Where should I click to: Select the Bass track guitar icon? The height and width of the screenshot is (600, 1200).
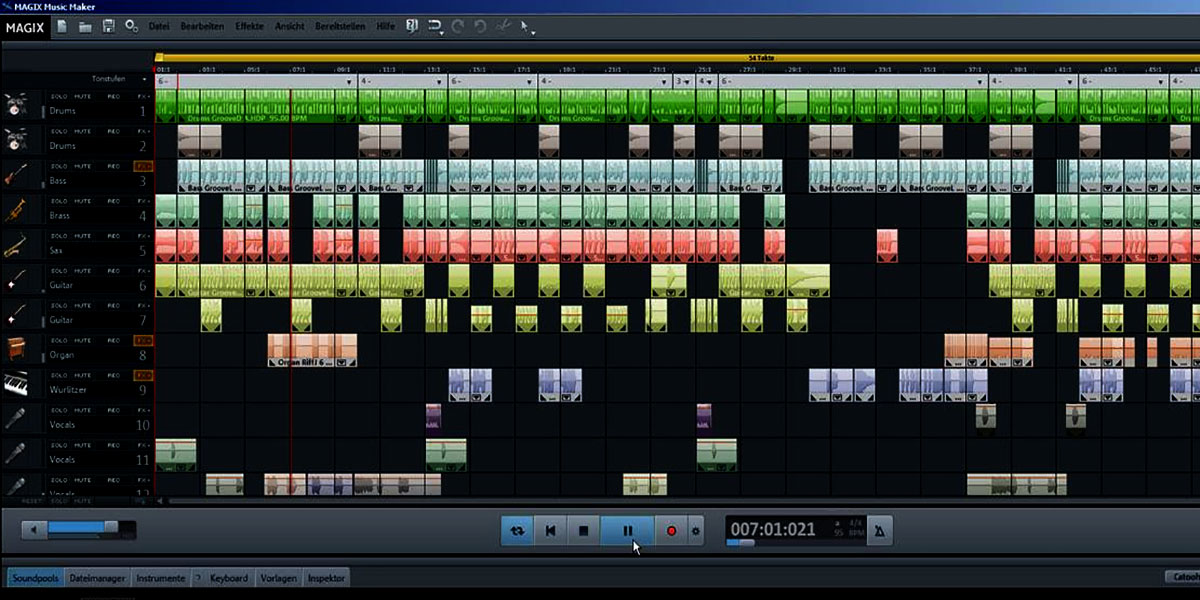[15, 175]
